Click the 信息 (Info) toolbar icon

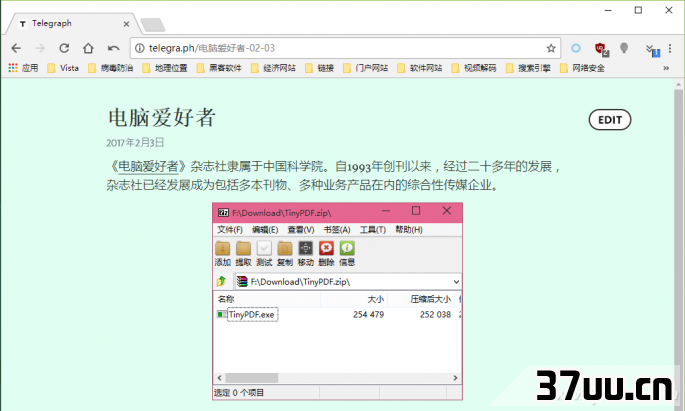pos(347,254)
